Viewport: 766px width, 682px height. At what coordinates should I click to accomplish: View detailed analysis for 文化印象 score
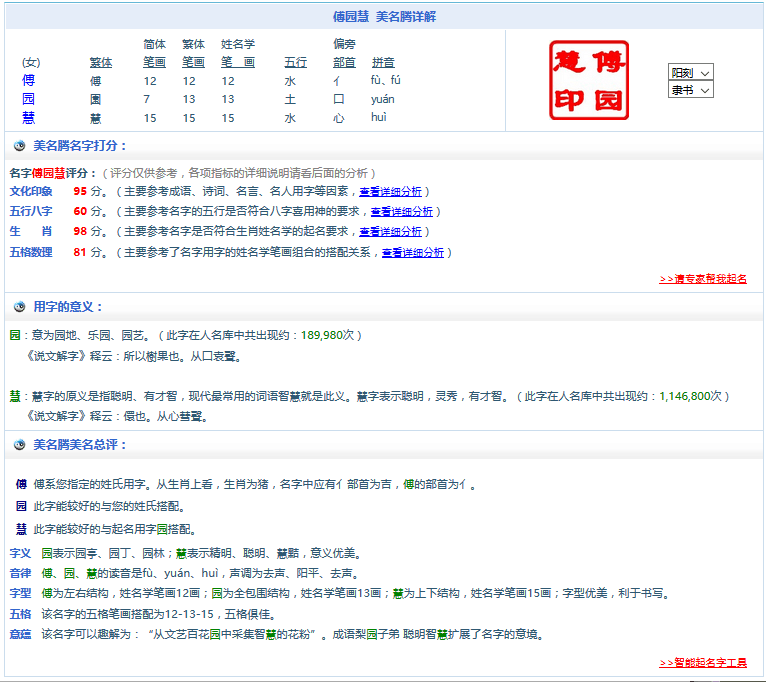tap(390, 191)
